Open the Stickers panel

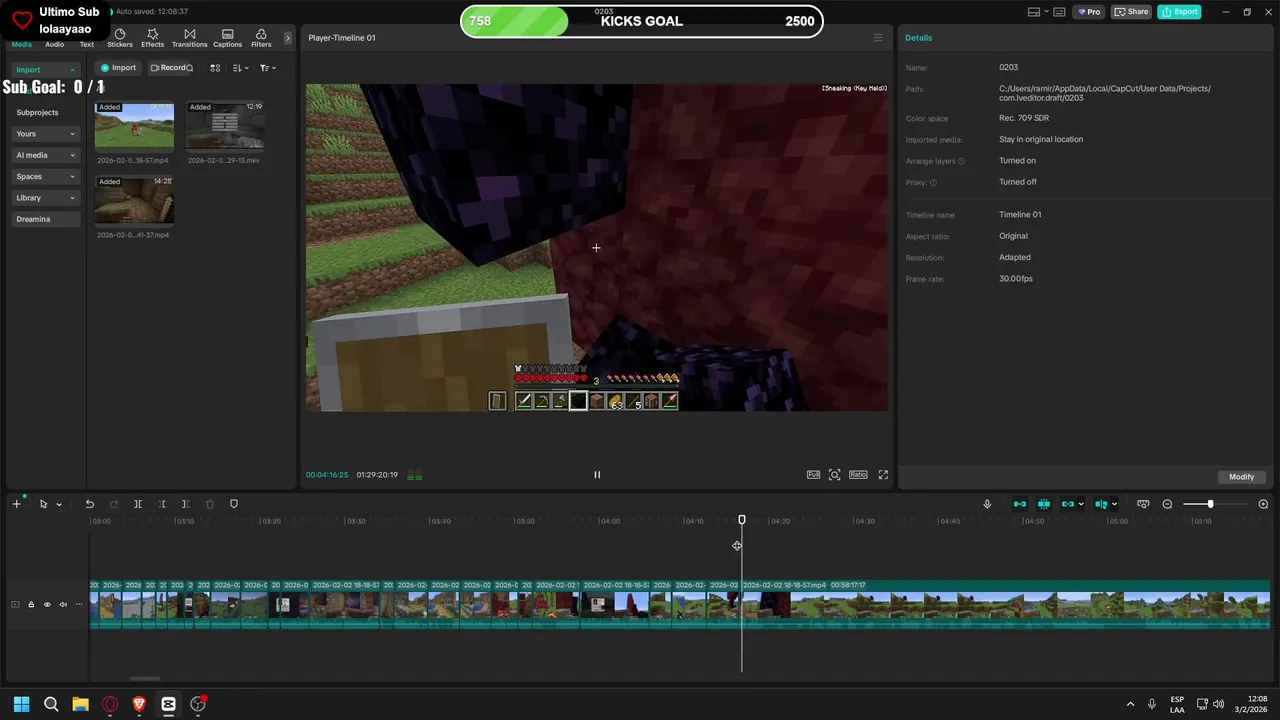pos(120,38)
